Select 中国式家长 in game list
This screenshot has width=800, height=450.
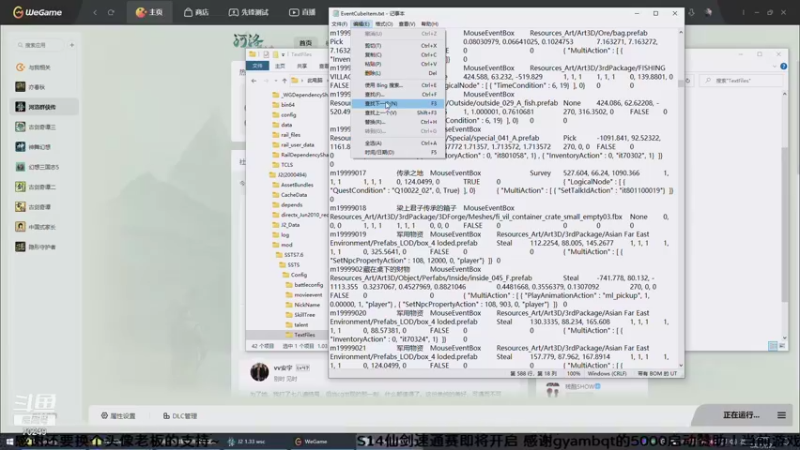[36, 227]
